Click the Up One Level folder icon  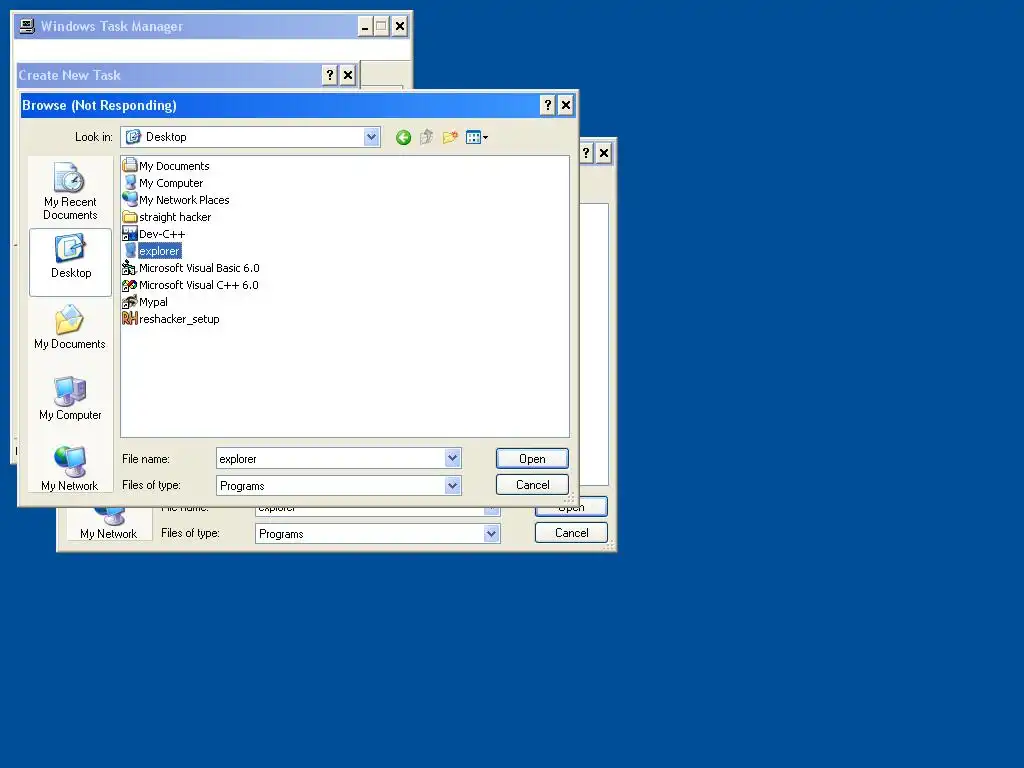426,137
